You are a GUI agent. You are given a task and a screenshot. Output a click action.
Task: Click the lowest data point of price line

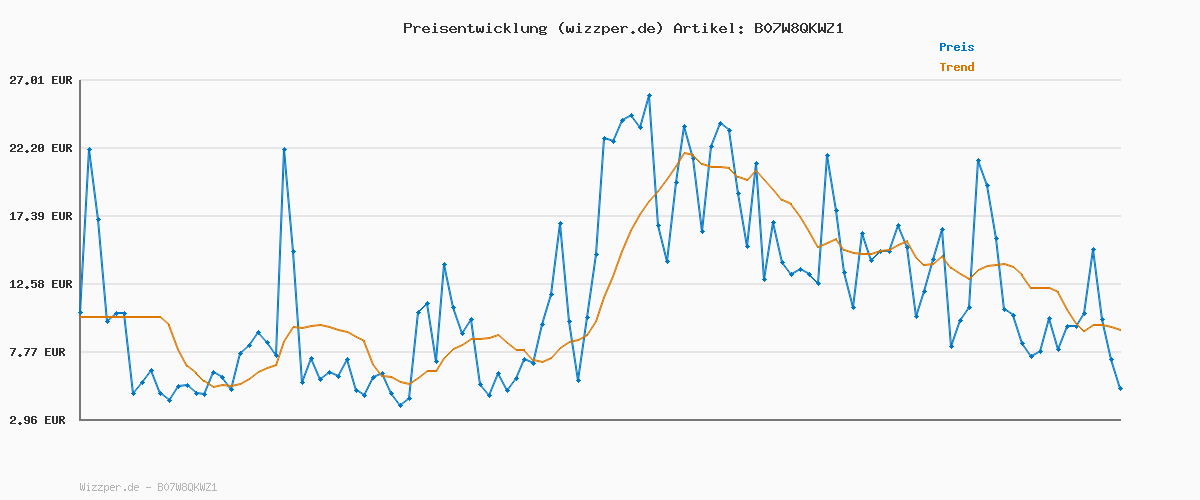(x=400, y=405)
